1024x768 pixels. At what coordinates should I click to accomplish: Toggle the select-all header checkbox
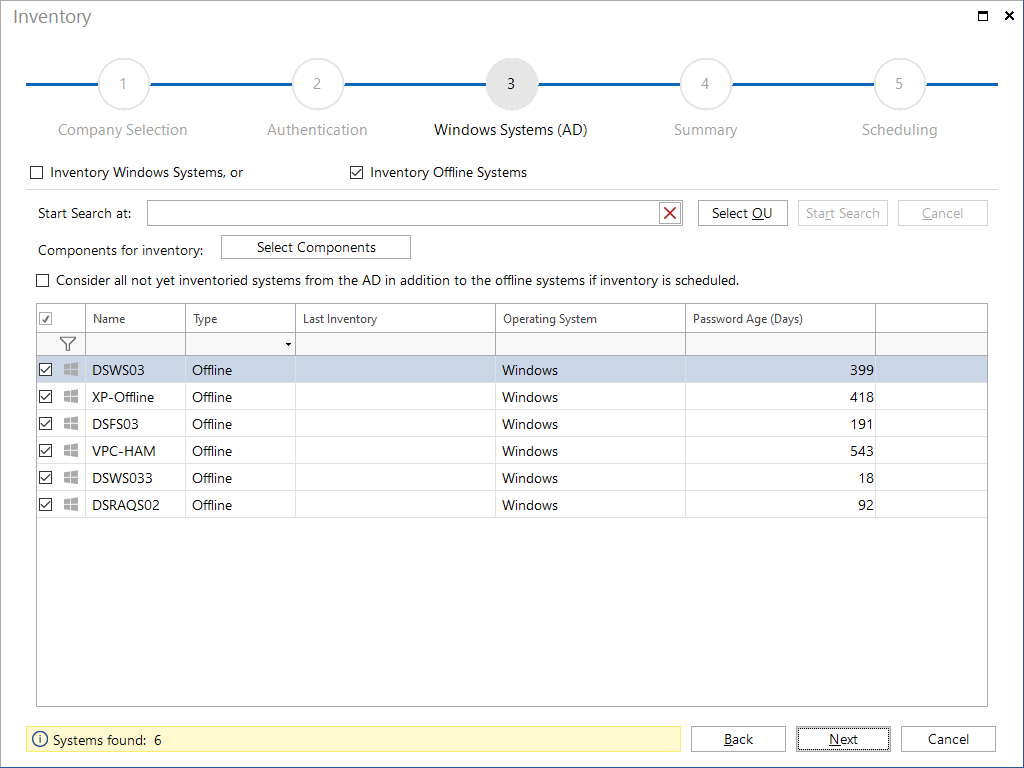pyautogui.click(x=46, y=319)
